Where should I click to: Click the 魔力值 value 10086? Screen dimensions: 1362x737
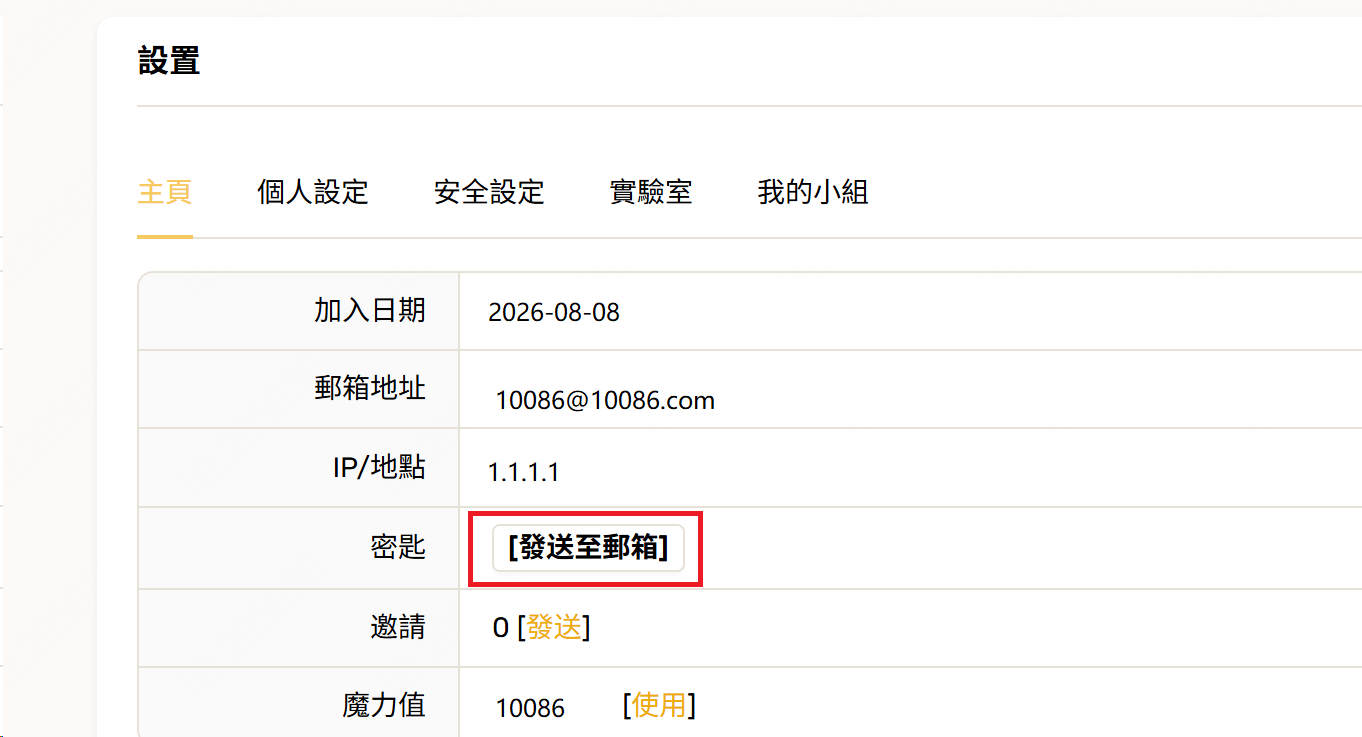click(x=530, y=708)
